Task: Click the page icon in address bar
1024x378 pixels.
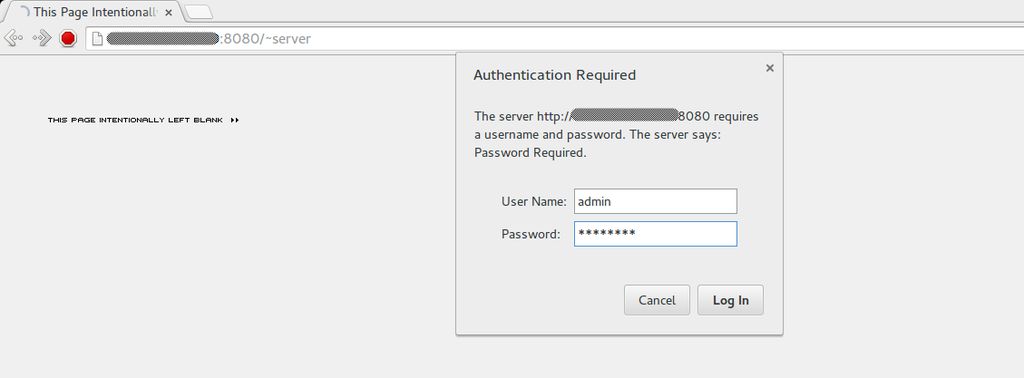Action: [97, 39]
